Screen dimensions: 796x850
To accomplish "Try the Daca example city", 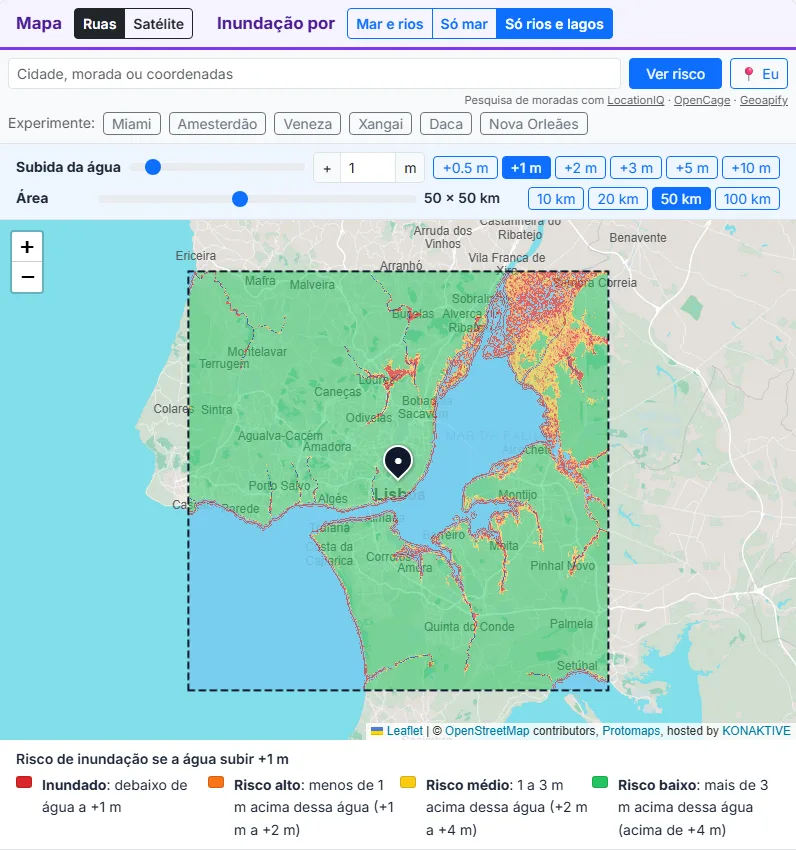I will (446, 124).
